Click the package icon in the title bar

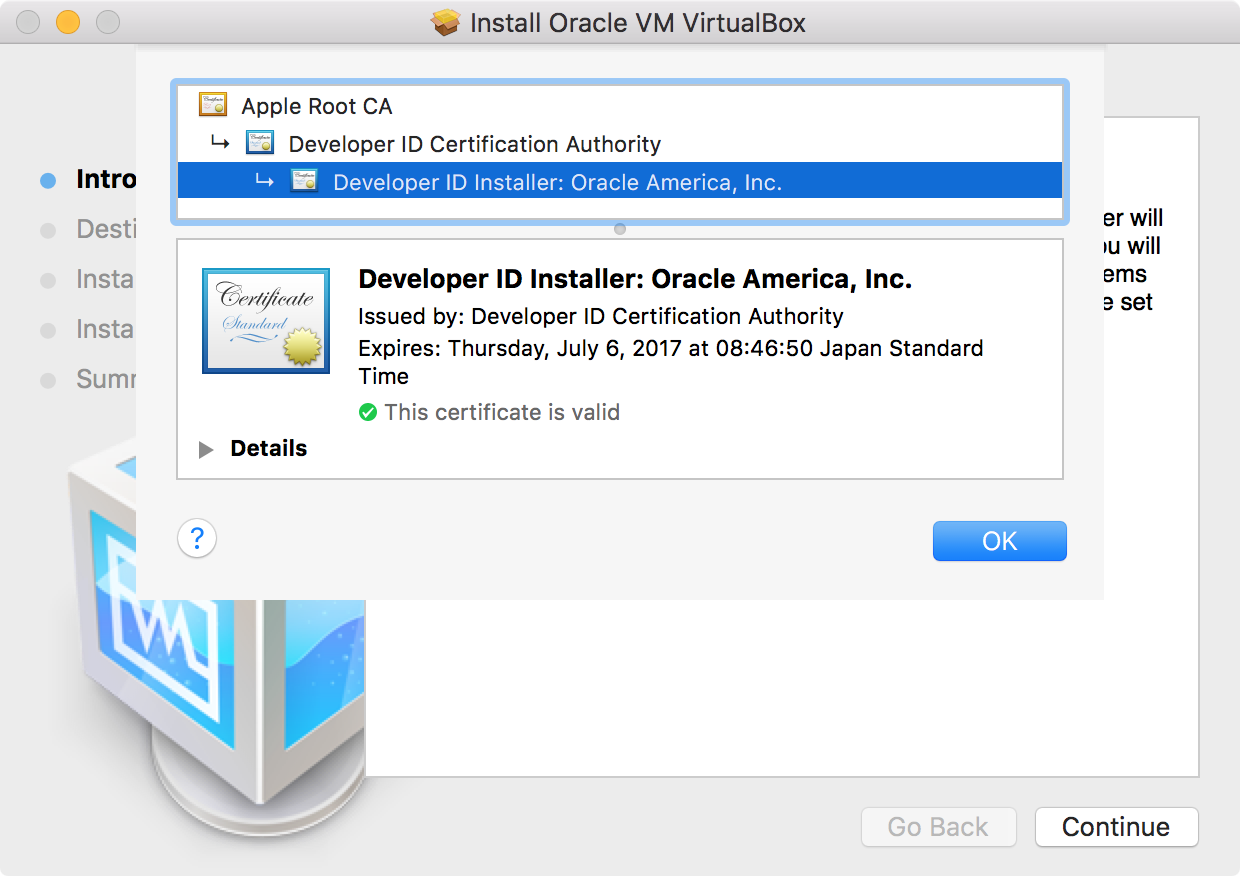[446, 22]
